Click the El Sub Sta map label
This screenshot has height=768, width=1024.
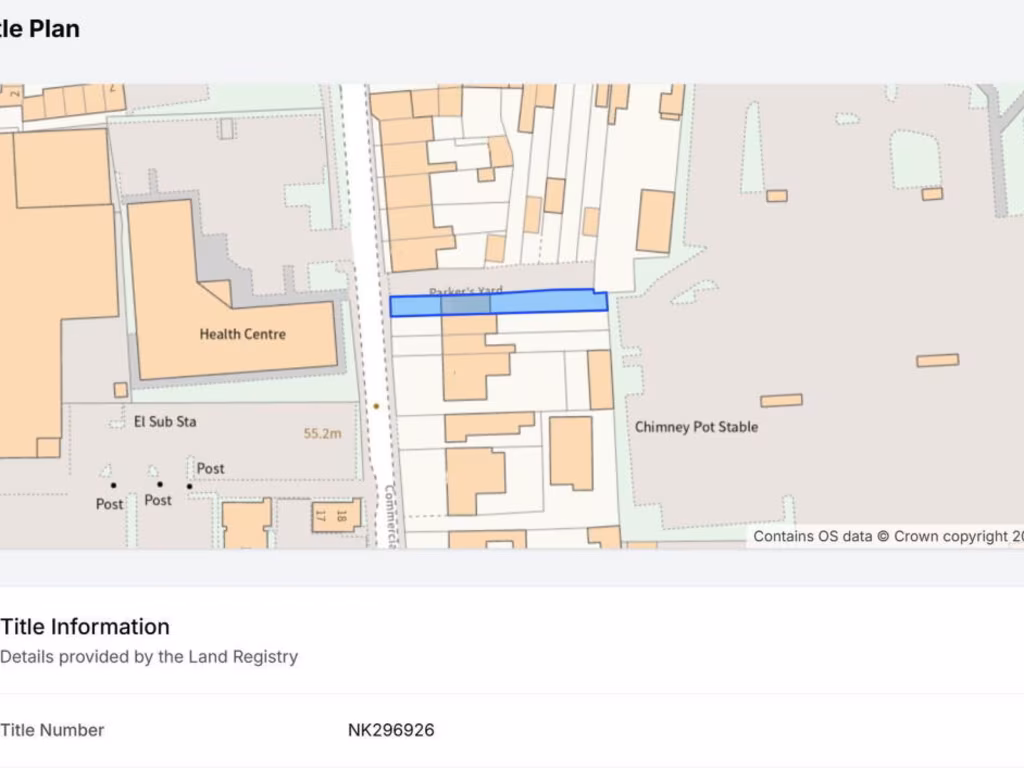165,422
